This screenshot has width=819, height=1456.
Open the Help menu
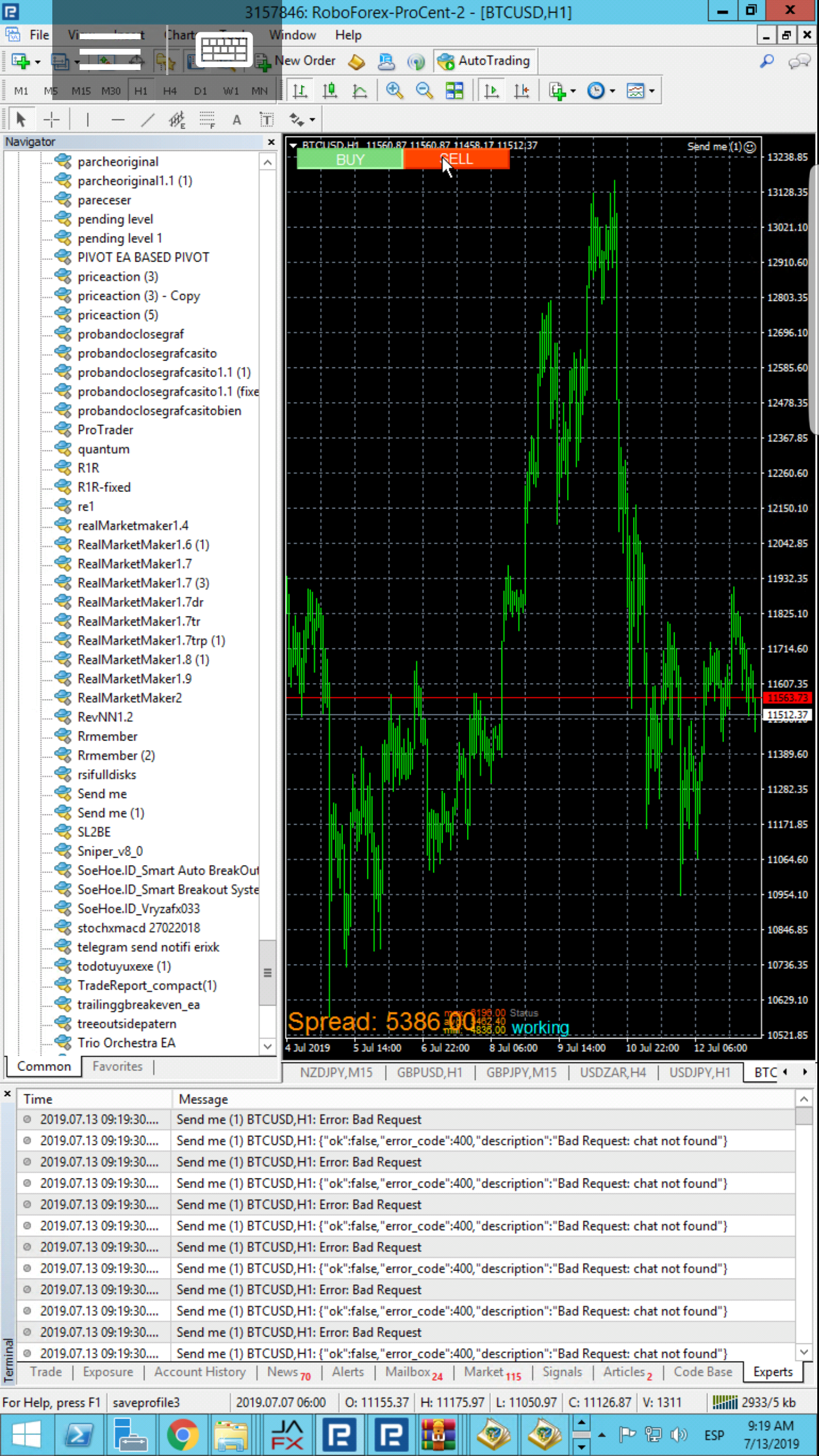[x=348, y=35]
